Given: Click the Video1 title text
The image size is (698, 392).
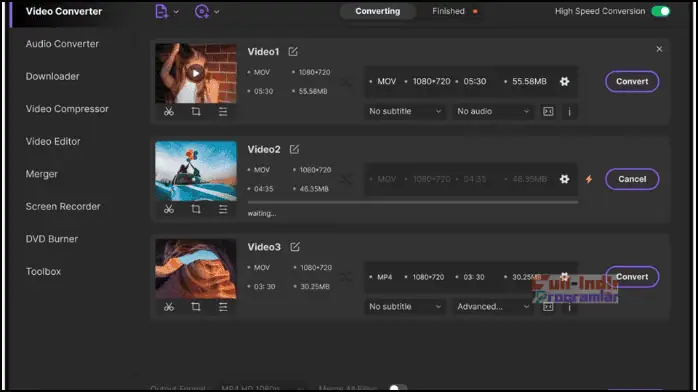Looking at the screenshot, I should pos(263,52).
